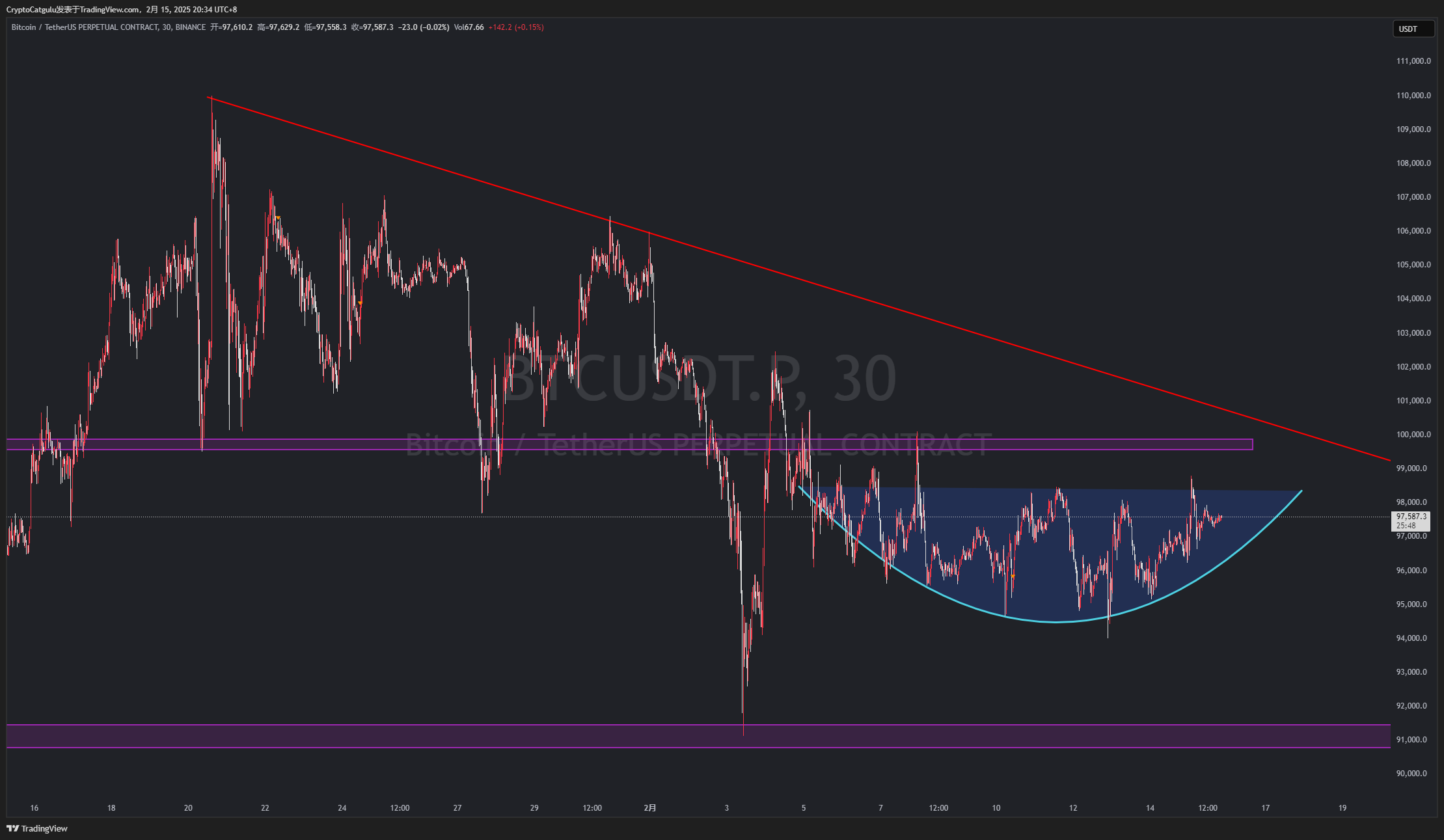Click the 93,000.0 price axis label
This screenshot has height=840, width=1444.
[x=1411, y=671]
